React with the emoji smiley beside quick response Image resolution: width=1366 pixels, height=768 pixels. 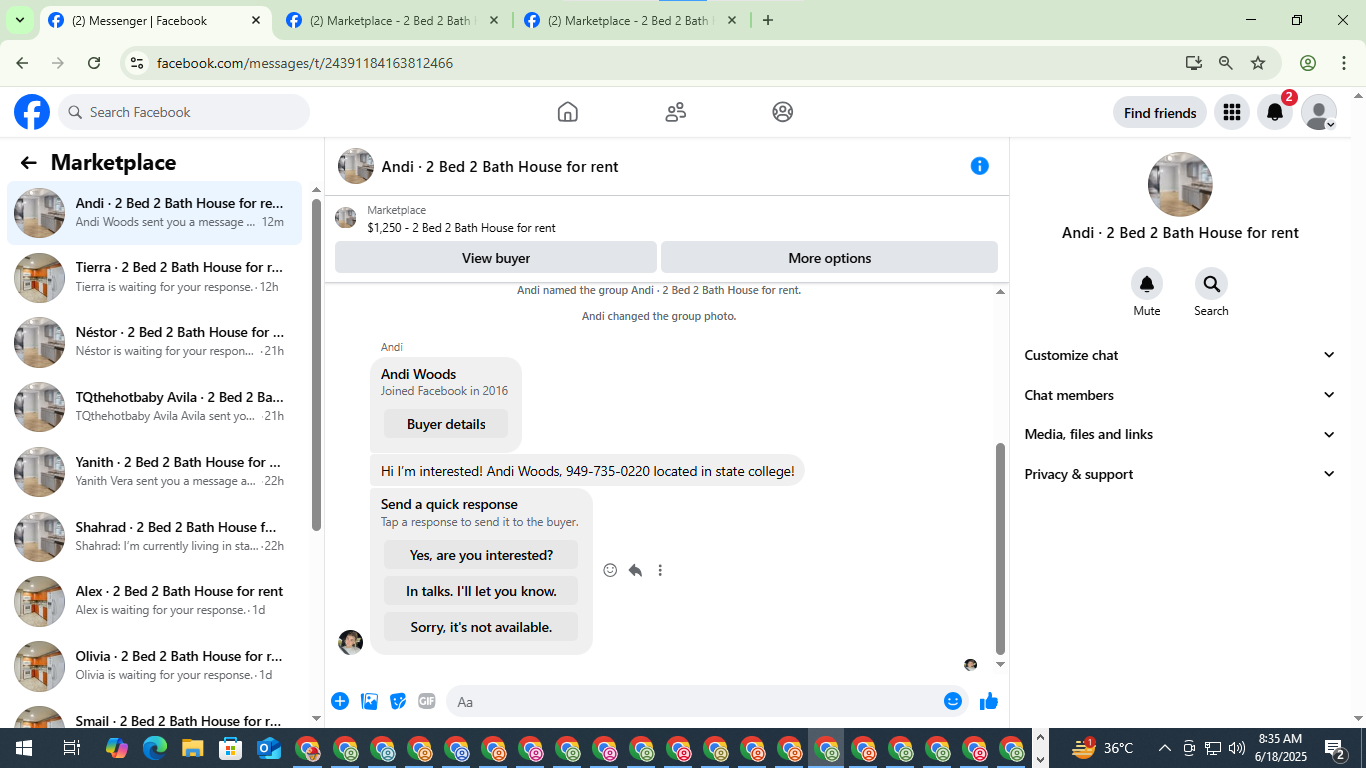coord(610,570)
